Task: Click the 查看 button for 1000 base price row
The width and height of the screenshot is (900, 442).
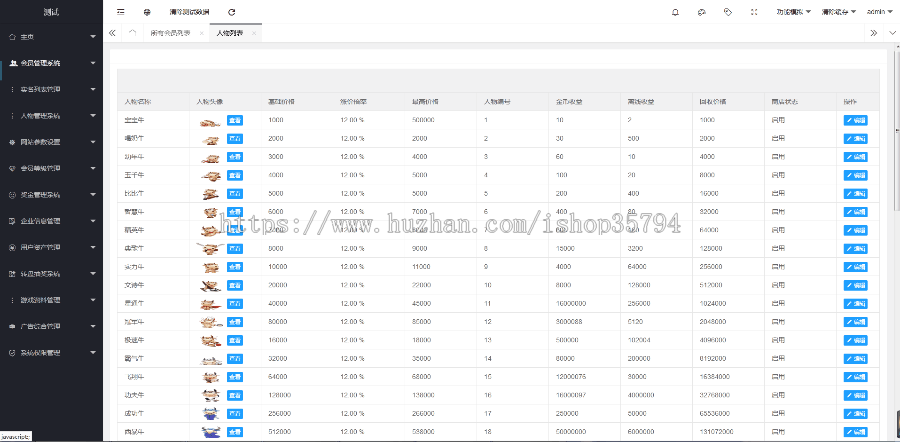Action: click(235, 120)
